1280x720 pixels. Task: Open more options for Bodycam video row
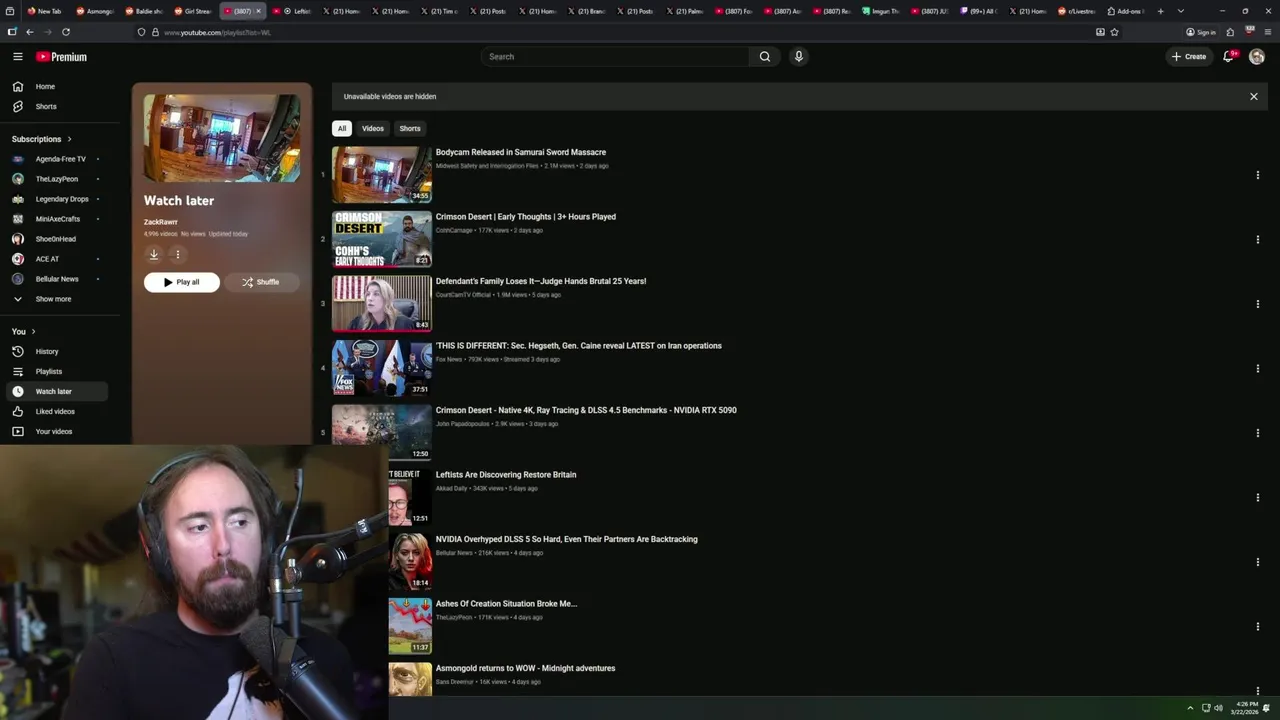(1258, 175)
